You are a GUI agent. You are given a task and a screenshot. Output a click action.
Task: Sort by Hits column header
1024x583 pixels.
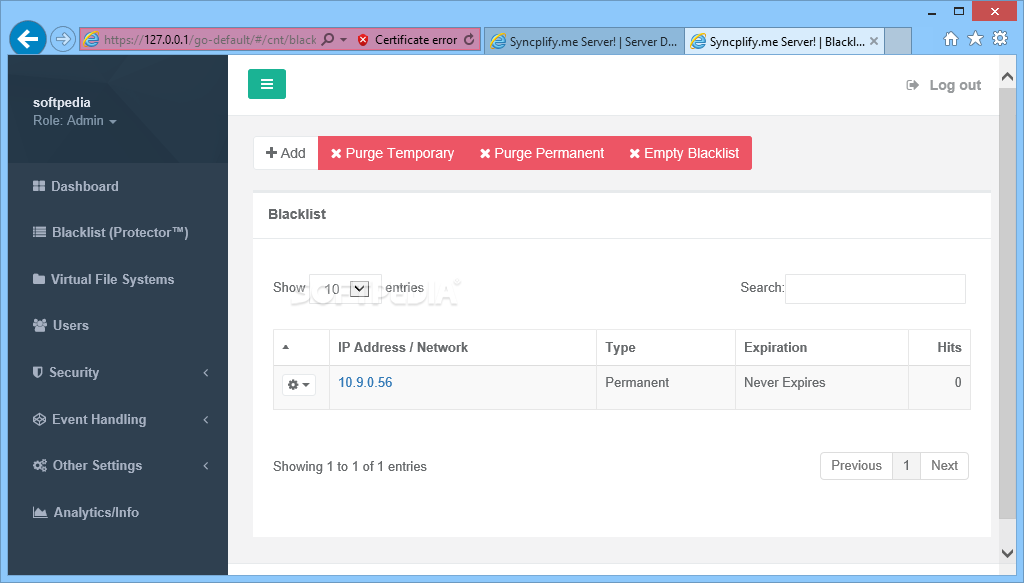click(x=939, y=347)
